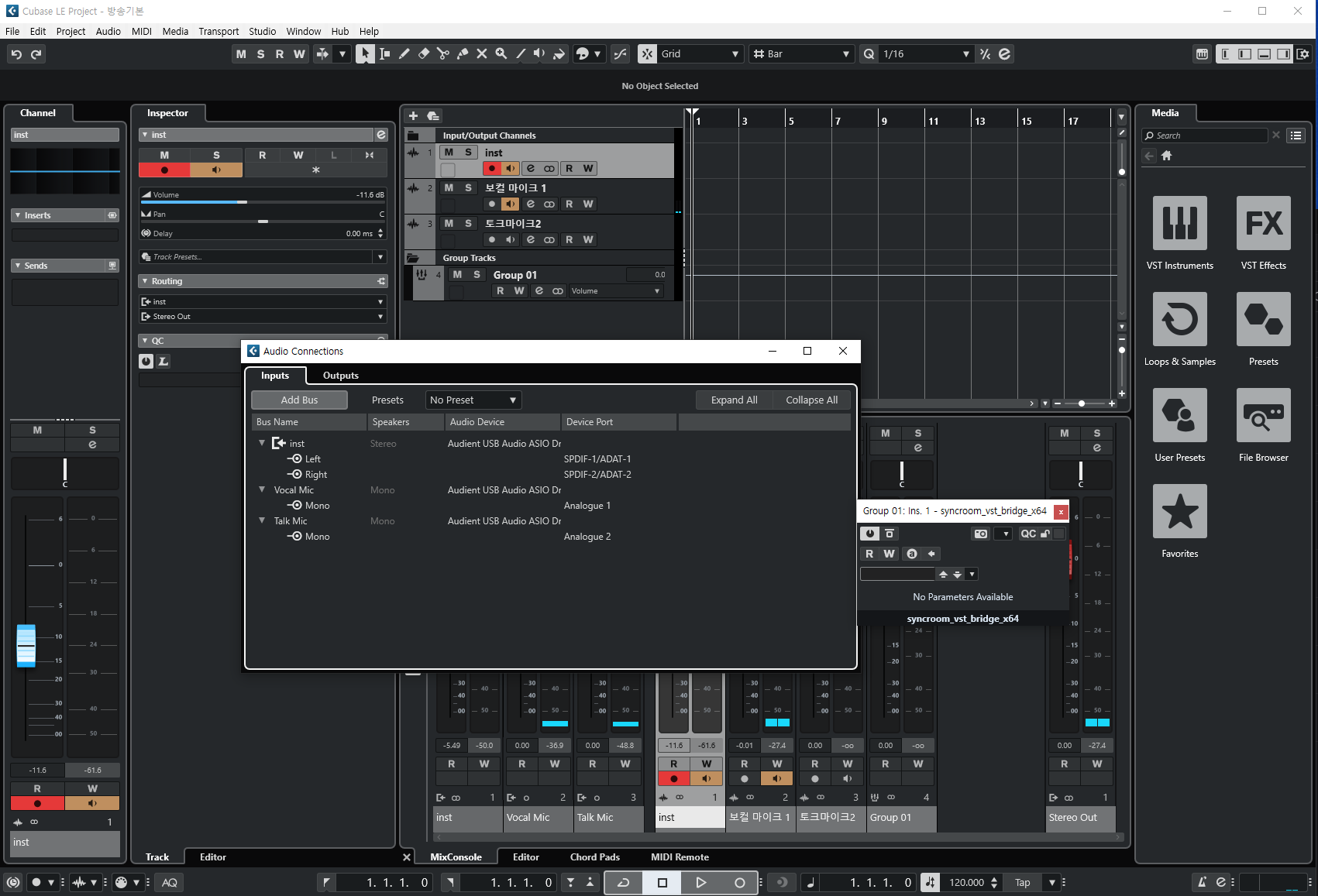
Task: Select the Zoom magnifier tool
Action: [x=501, y=53]
